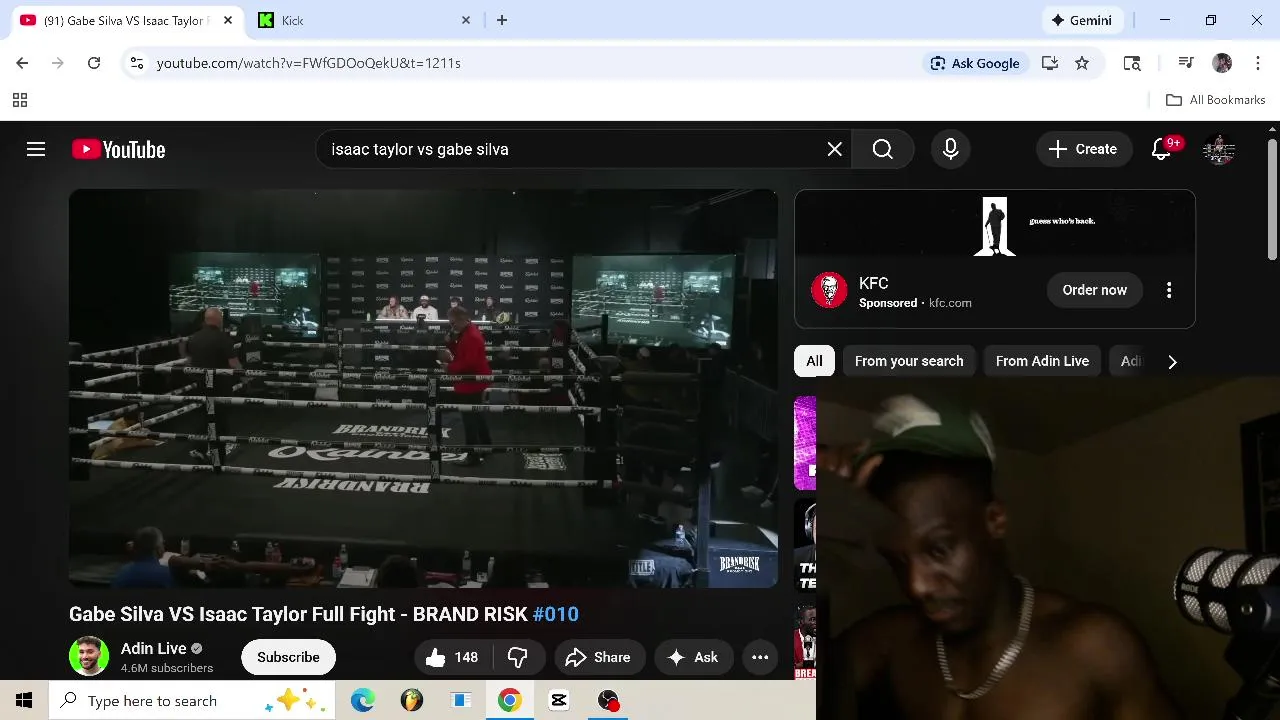Image resolution: width=1280 pixels, height=720 pixels.
Task: Open the apps grid on bookmarks bar
Action: point(20,100)
